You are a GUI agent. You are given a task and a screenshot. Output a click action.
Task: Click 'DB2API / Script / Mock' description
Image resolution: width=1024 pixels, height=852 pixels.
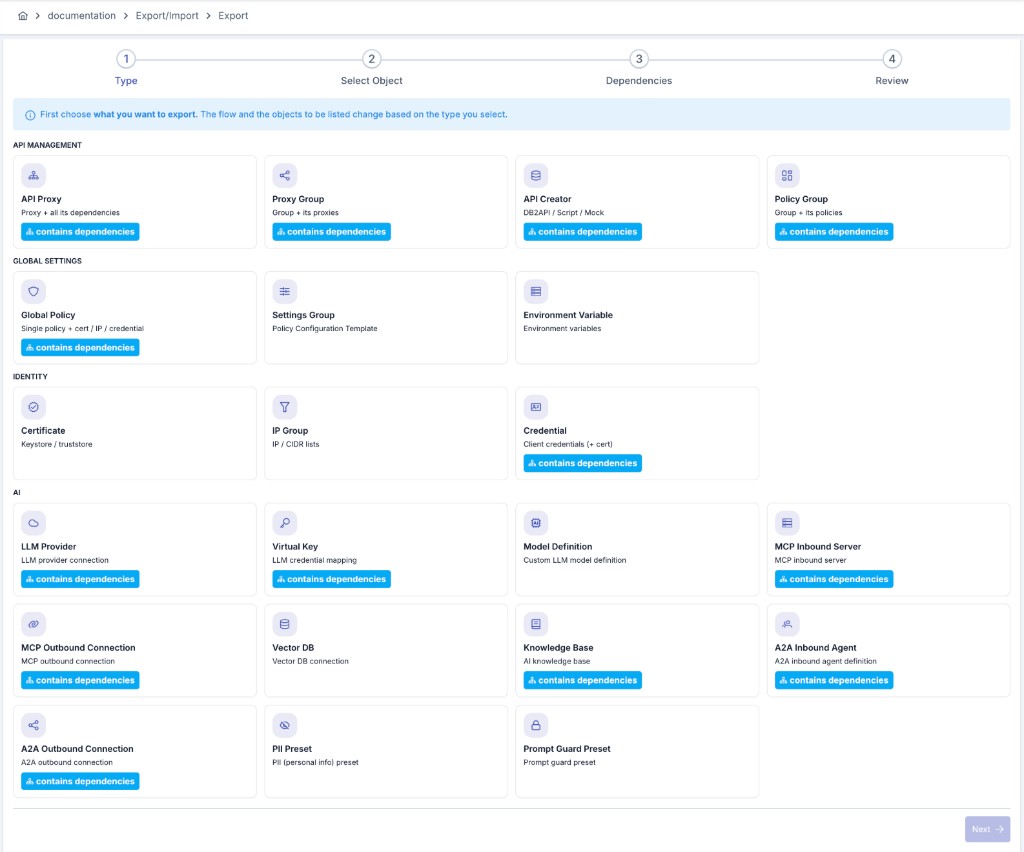(x=564, y=213)
